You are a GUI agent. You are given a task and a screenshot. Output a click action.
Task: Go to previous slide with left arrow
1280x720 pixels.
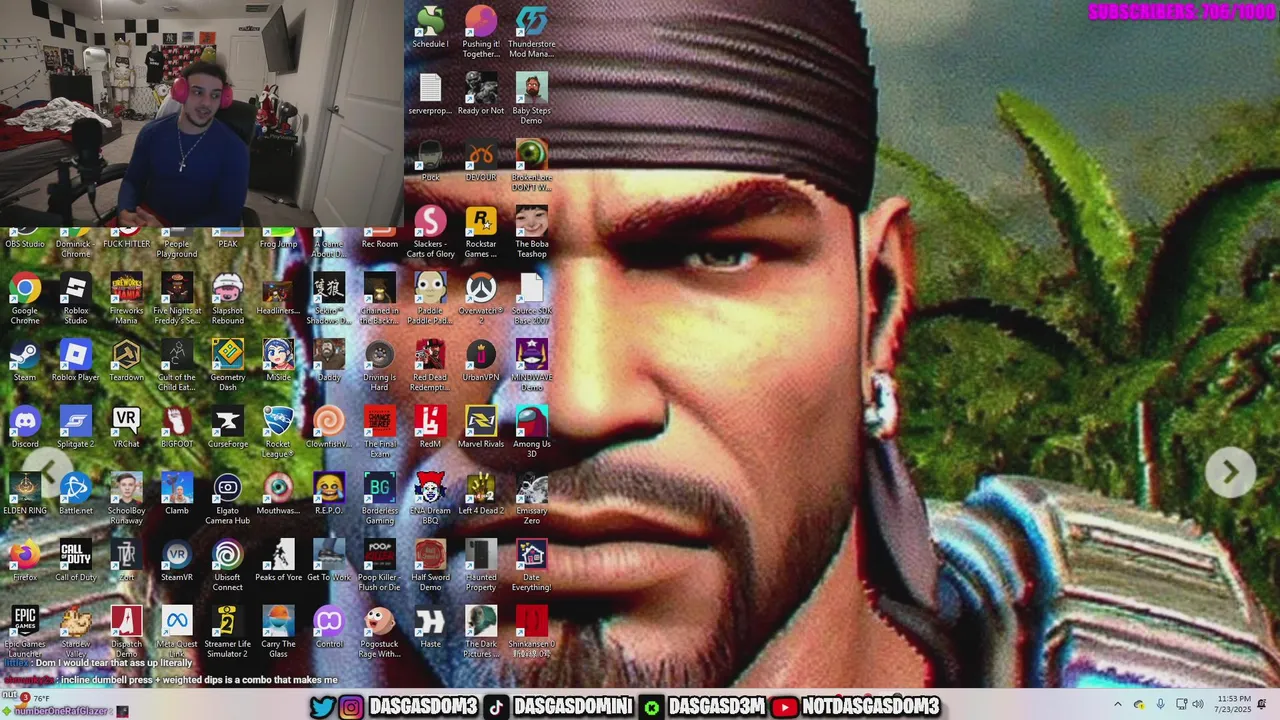pos(49,472)
